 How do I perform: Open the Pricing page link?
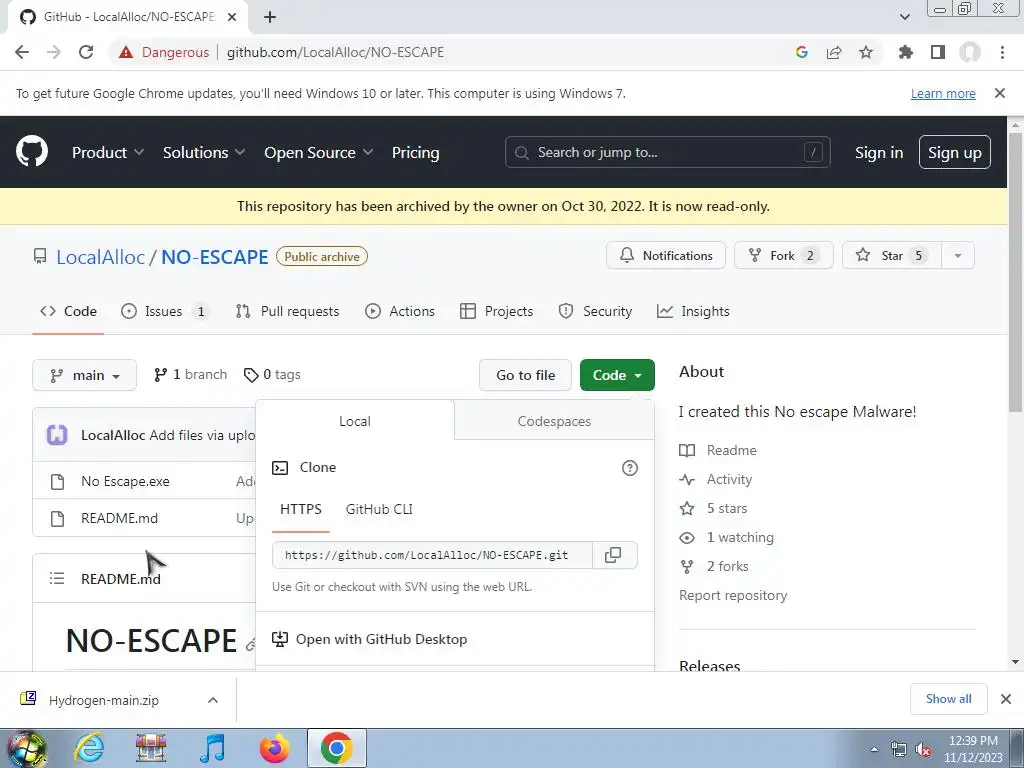pyautogui.click(x=415, y=152)
